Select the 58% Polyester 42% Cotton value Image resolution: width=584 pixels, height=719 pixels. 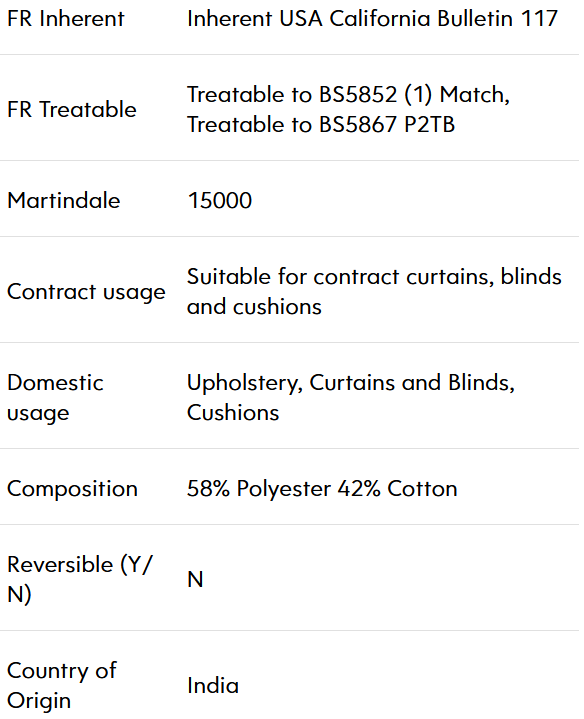click(x=322, y=489)
